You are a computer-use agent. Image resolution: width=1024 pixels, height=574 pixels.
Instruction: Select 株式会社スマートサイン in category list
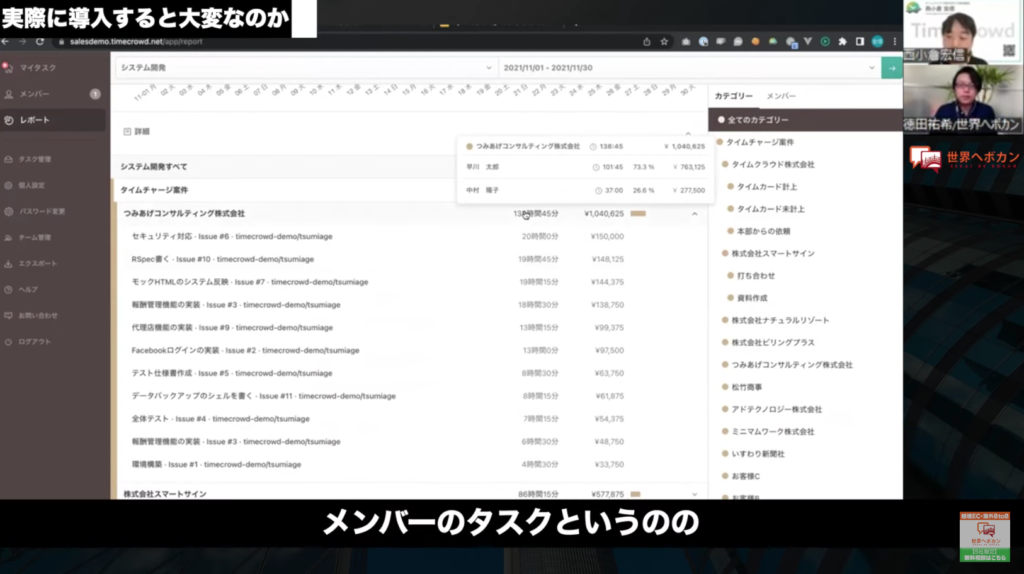pos(773,253)
